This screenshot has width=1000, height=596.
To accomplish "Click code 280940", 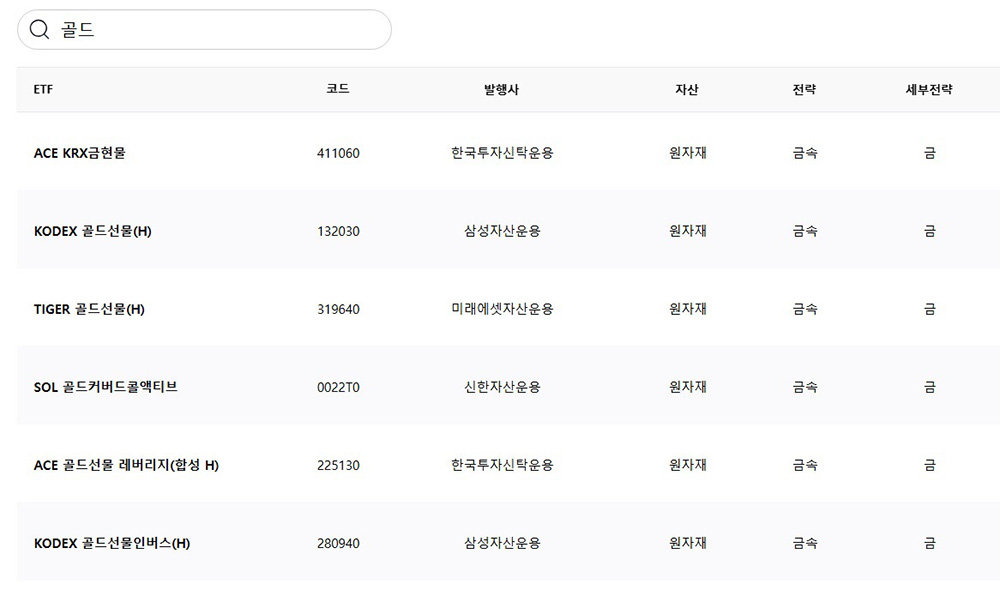I will (338, 543).
